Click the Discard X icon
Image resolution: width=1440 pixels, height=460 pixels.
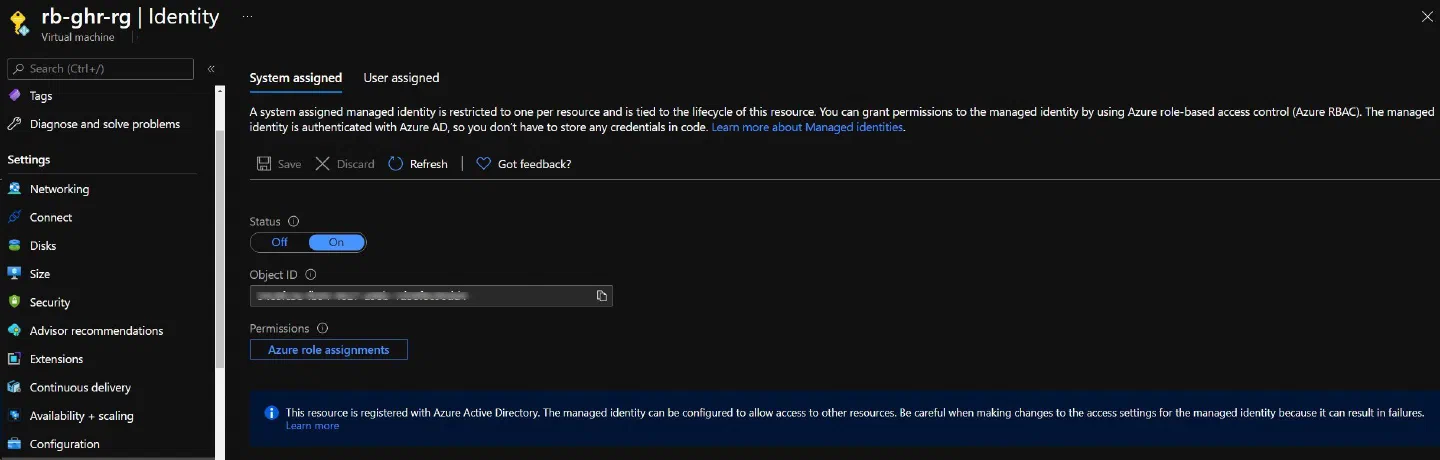click(x=322, y=164)
